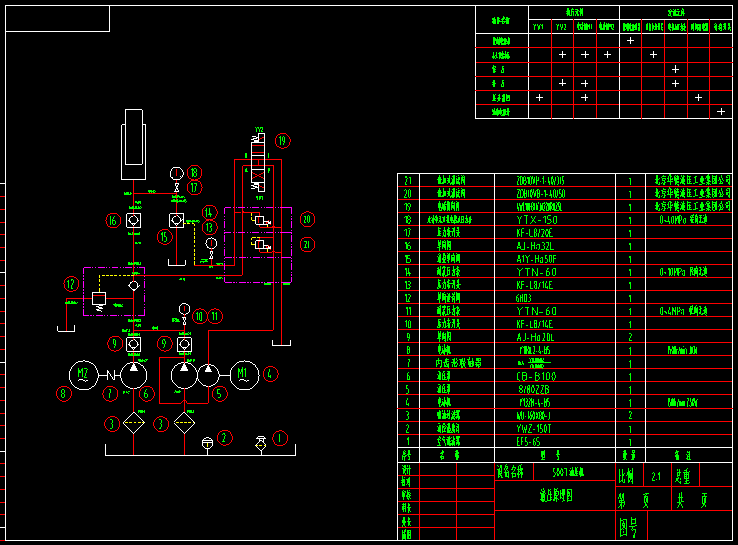Click the red balloon numbered 21

(x=307, y=244)
